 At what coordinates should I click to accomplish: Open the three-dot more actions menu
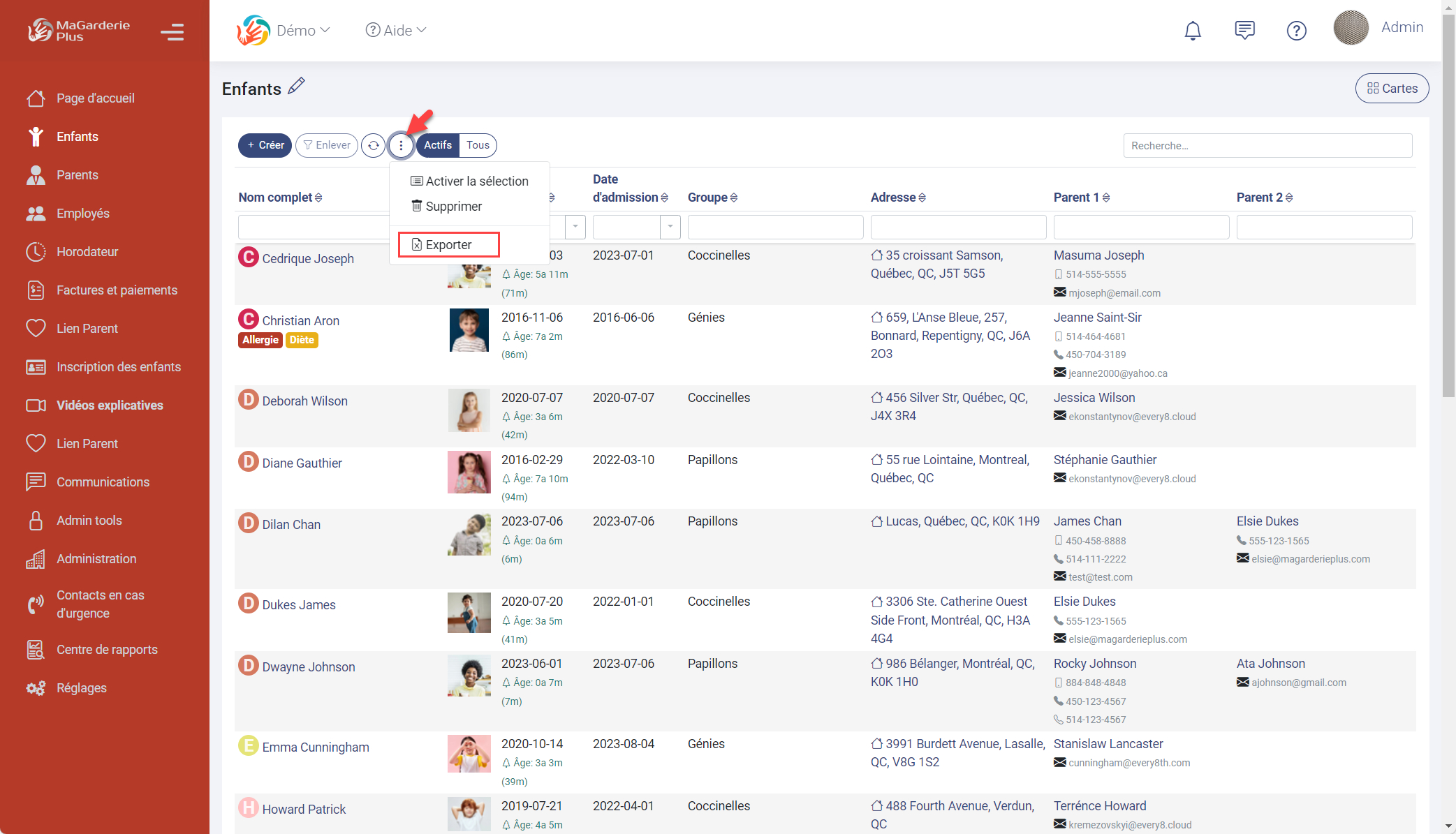(x=401, y=145)
